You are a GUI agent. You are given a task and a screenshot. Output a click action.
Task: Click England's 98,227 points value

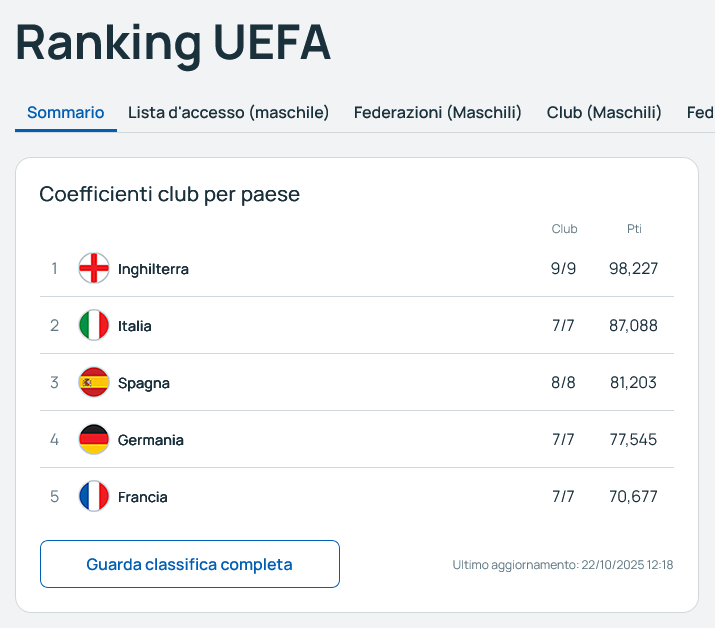633,269
